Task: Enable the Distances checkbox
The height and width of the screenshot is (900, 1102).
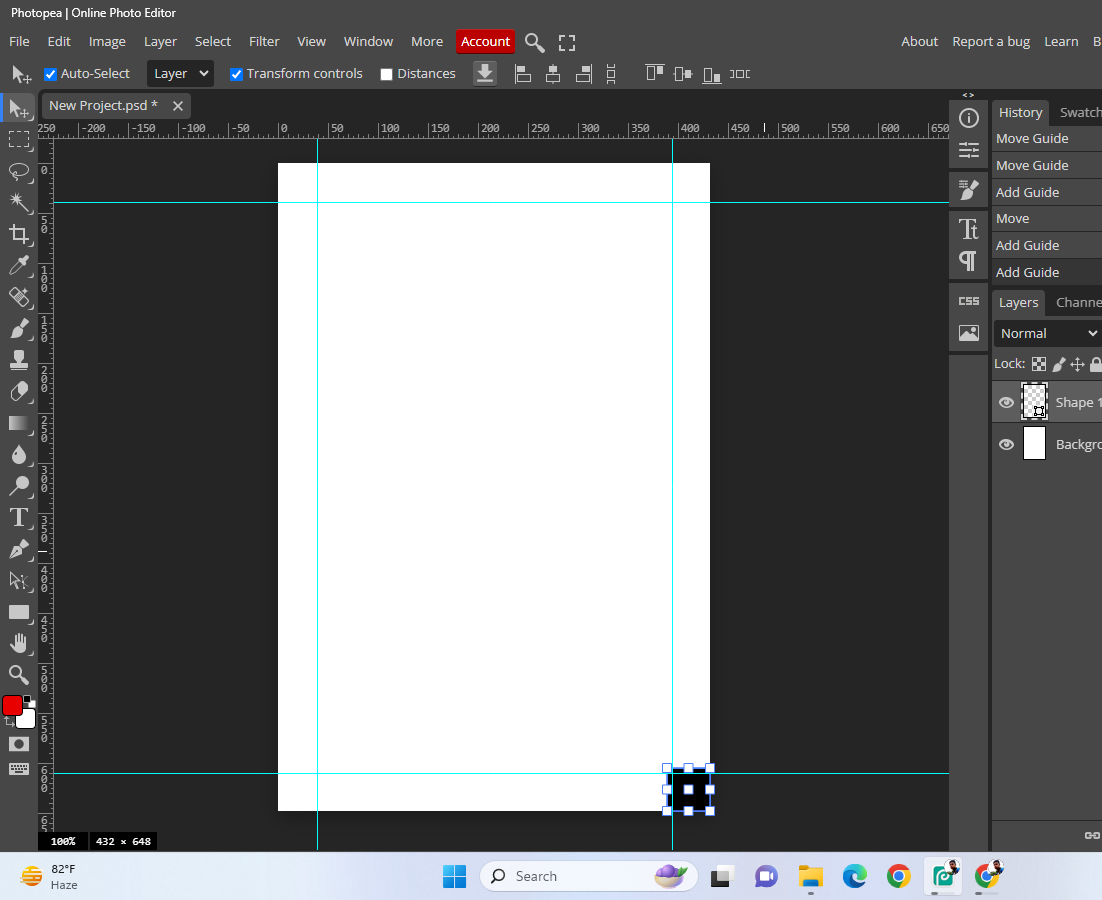Action: click(386, 74)
